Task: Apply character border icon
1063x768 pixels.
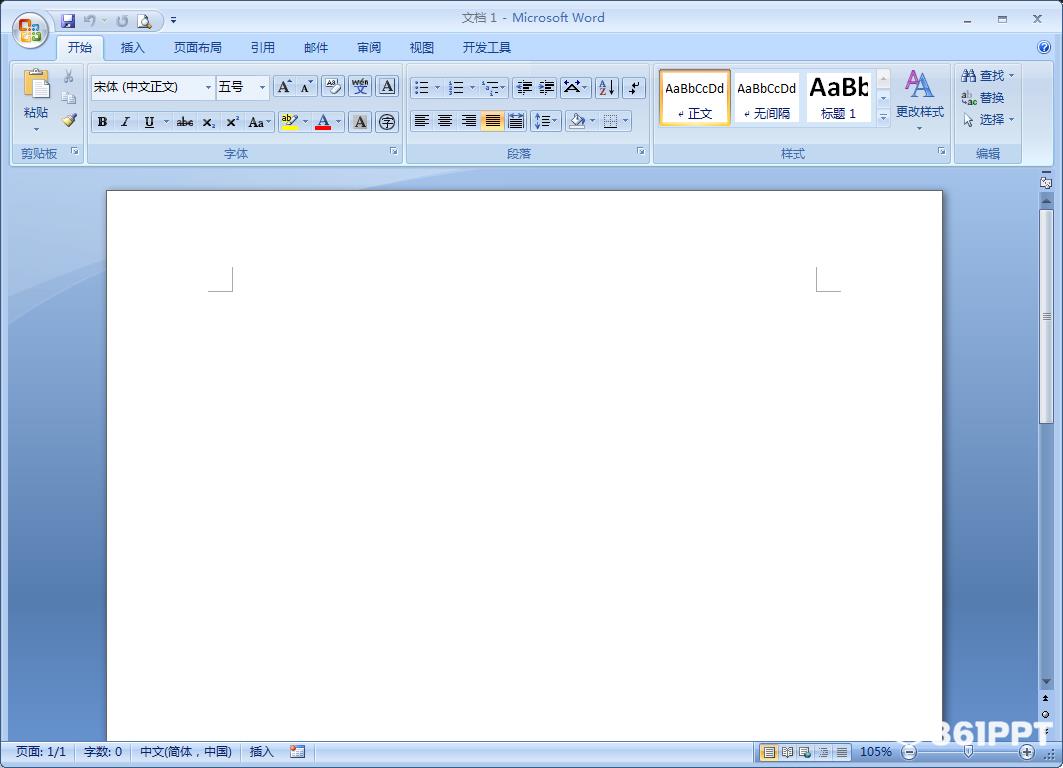Action: [387, 87]
